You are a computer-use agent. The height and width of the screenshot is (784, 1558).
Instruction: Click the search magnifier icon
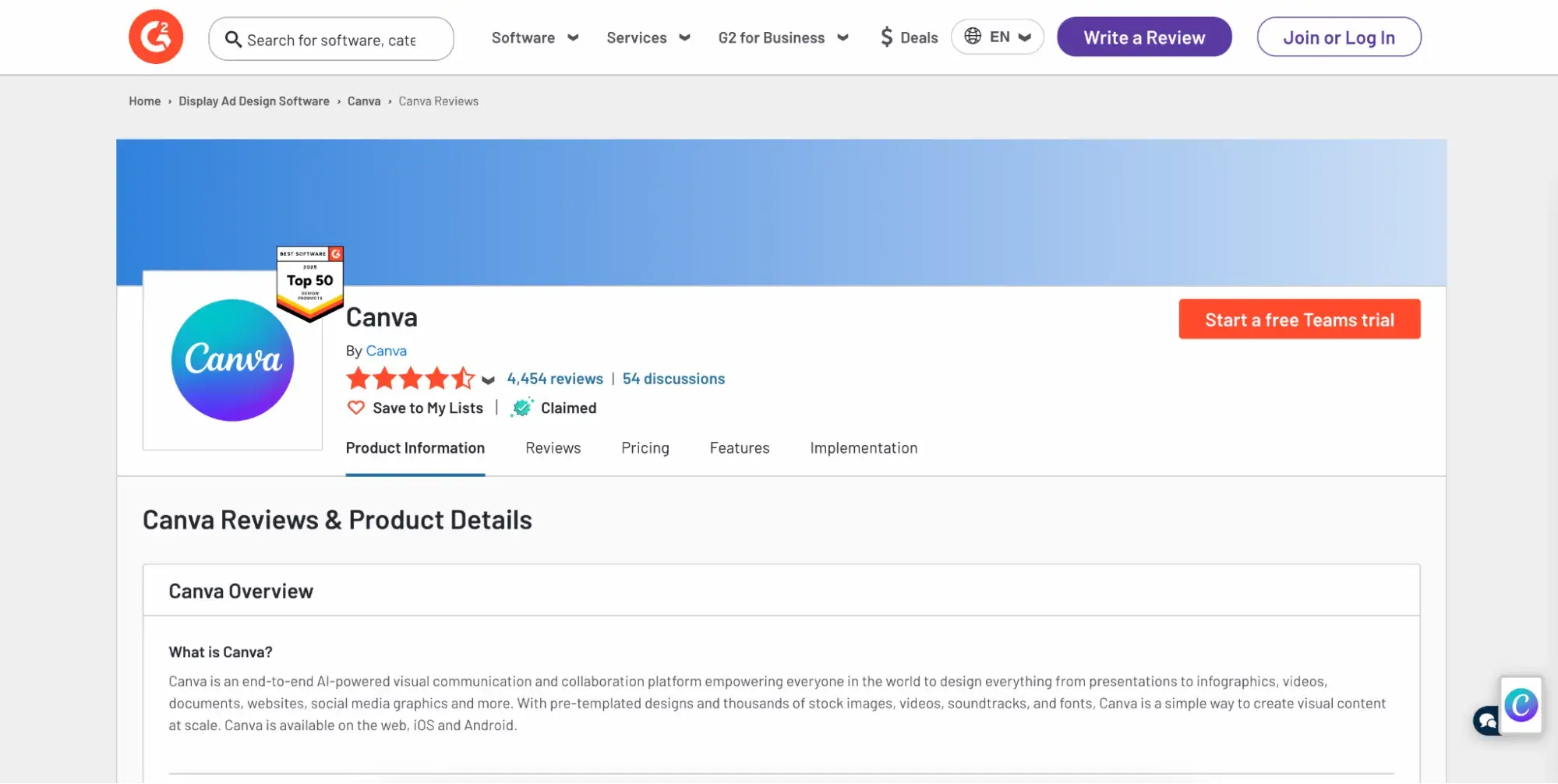(x=232, y=39)
